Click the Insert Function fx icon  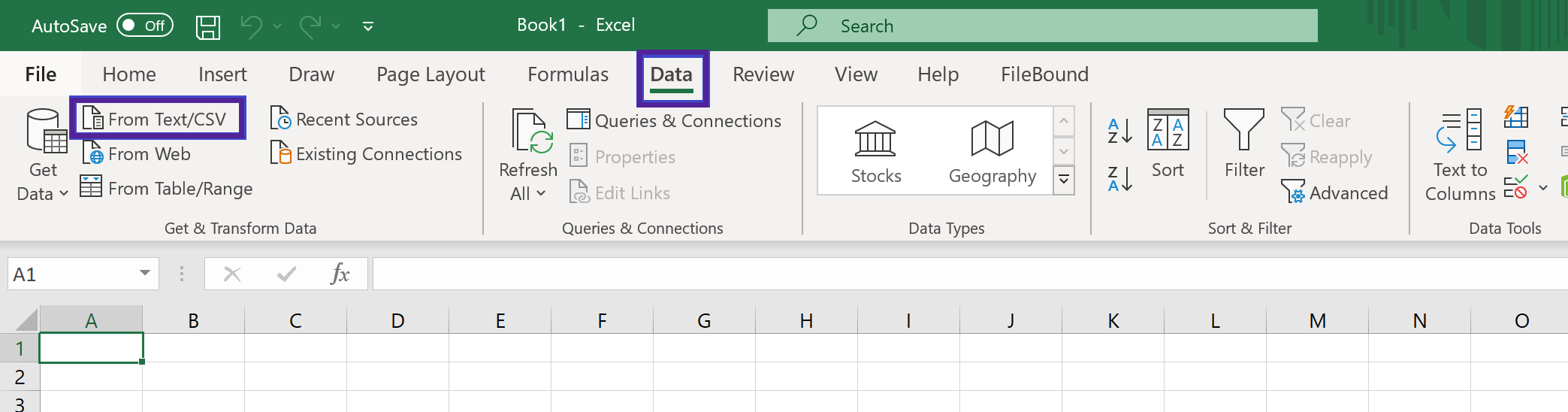pos(340,274)
